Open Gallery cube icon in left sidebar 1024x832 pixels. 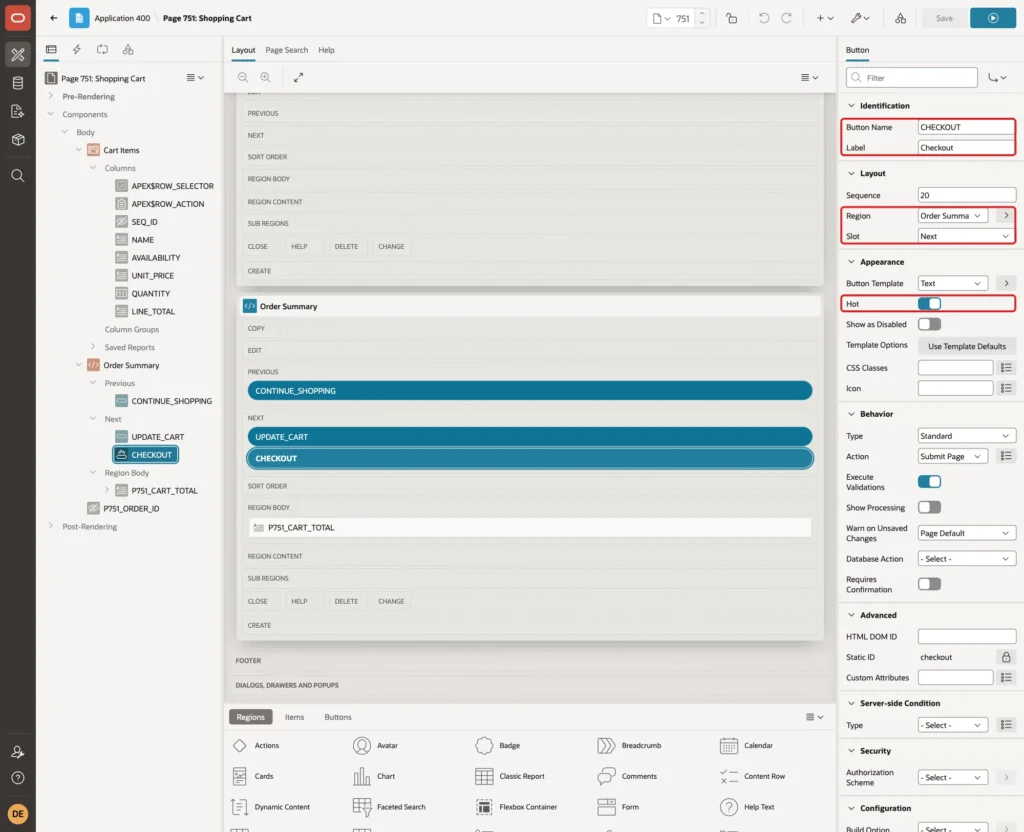pos(18,139)
